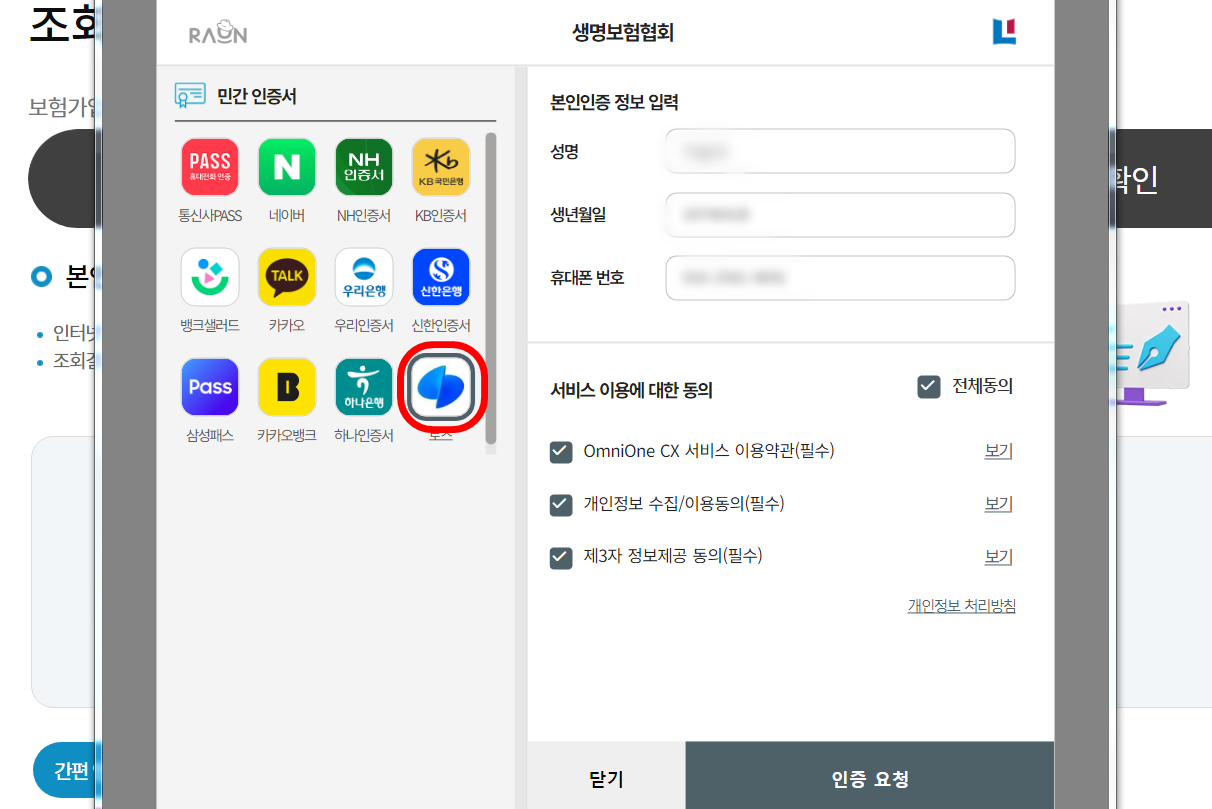Viewport: 1212px width, 809px height.
Task: Open 보기 for 개인정보 수집/이용동의
Action: pos(998,504)
